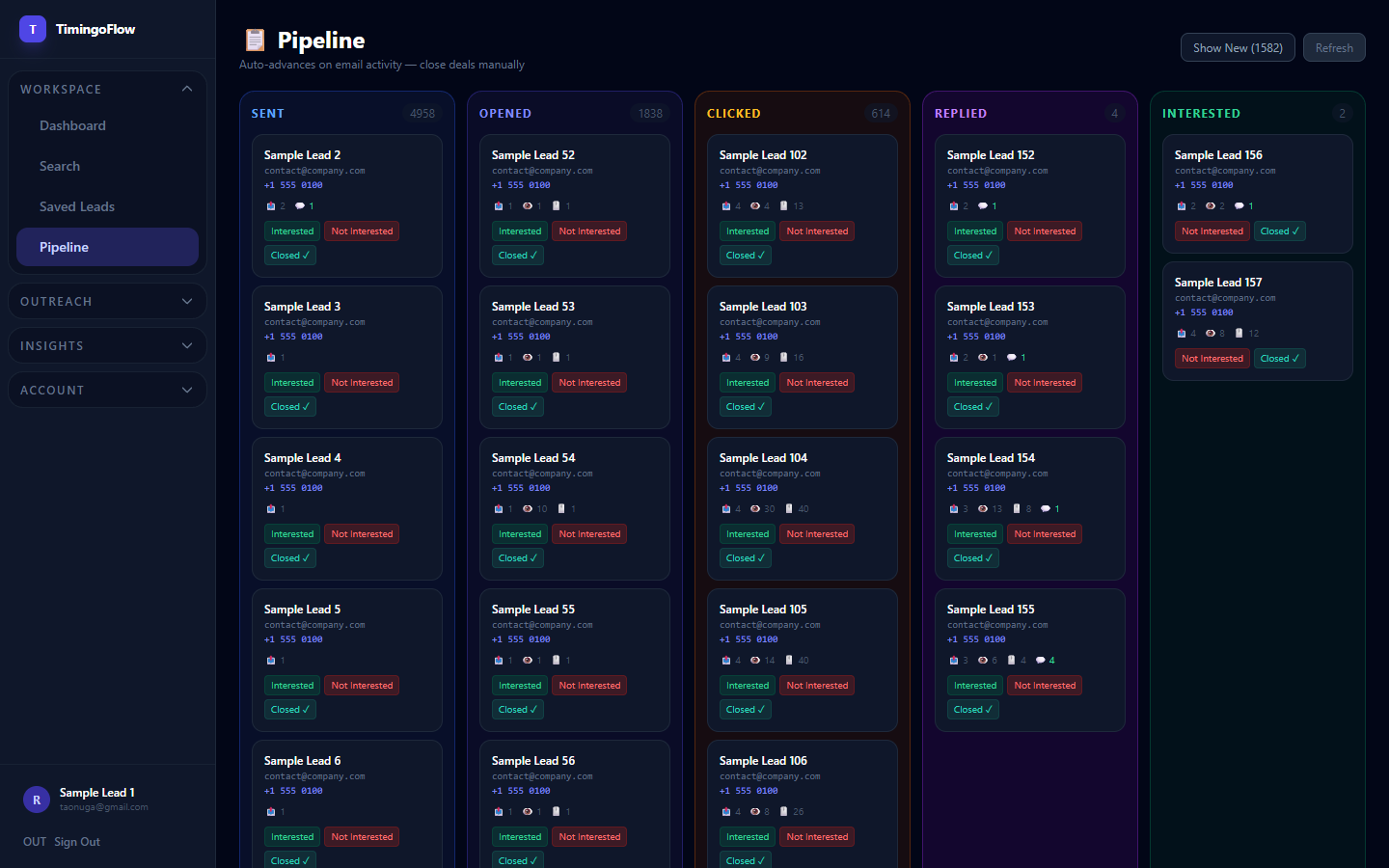This screenshot has height=868, width=1389.
Task: Close the Sample Lead 157 deal
Action: coord(1280,359)
